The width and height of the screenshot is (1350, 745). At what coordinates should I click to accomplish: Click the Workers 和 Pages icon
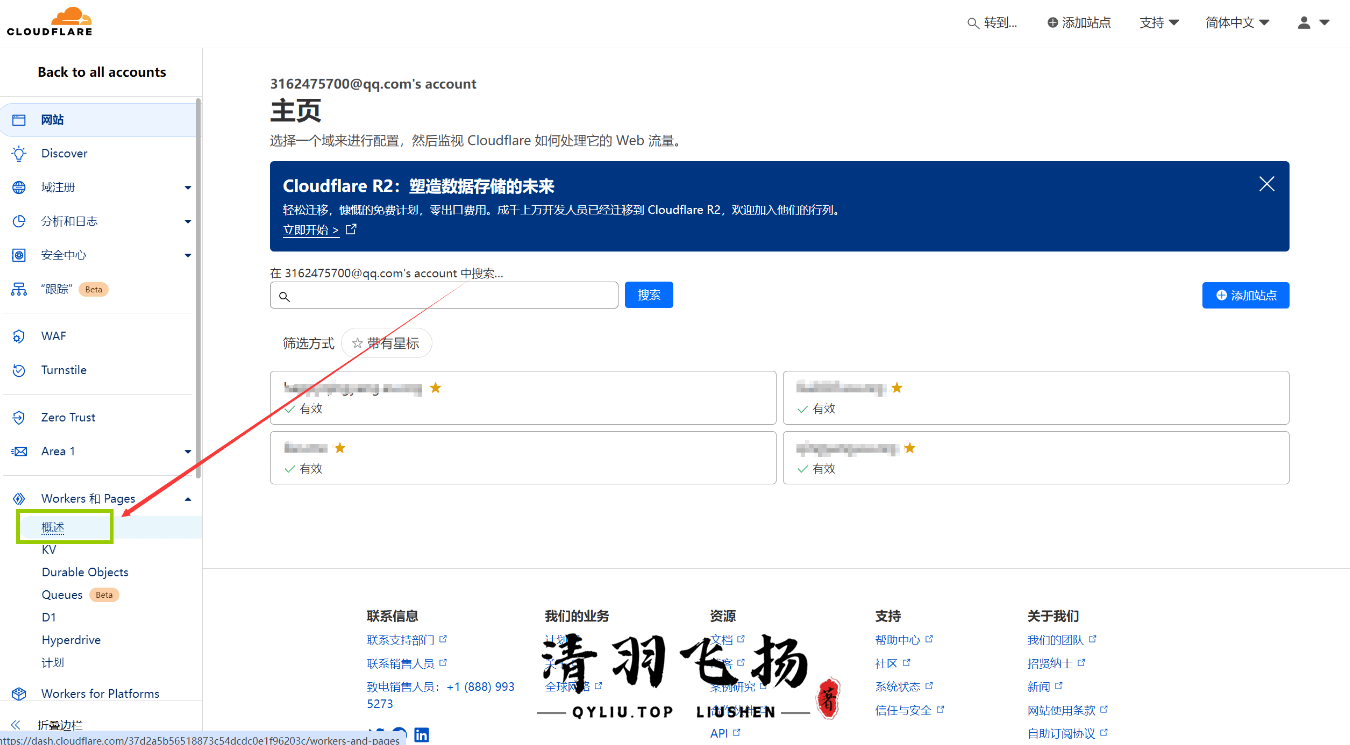(19, 498)
